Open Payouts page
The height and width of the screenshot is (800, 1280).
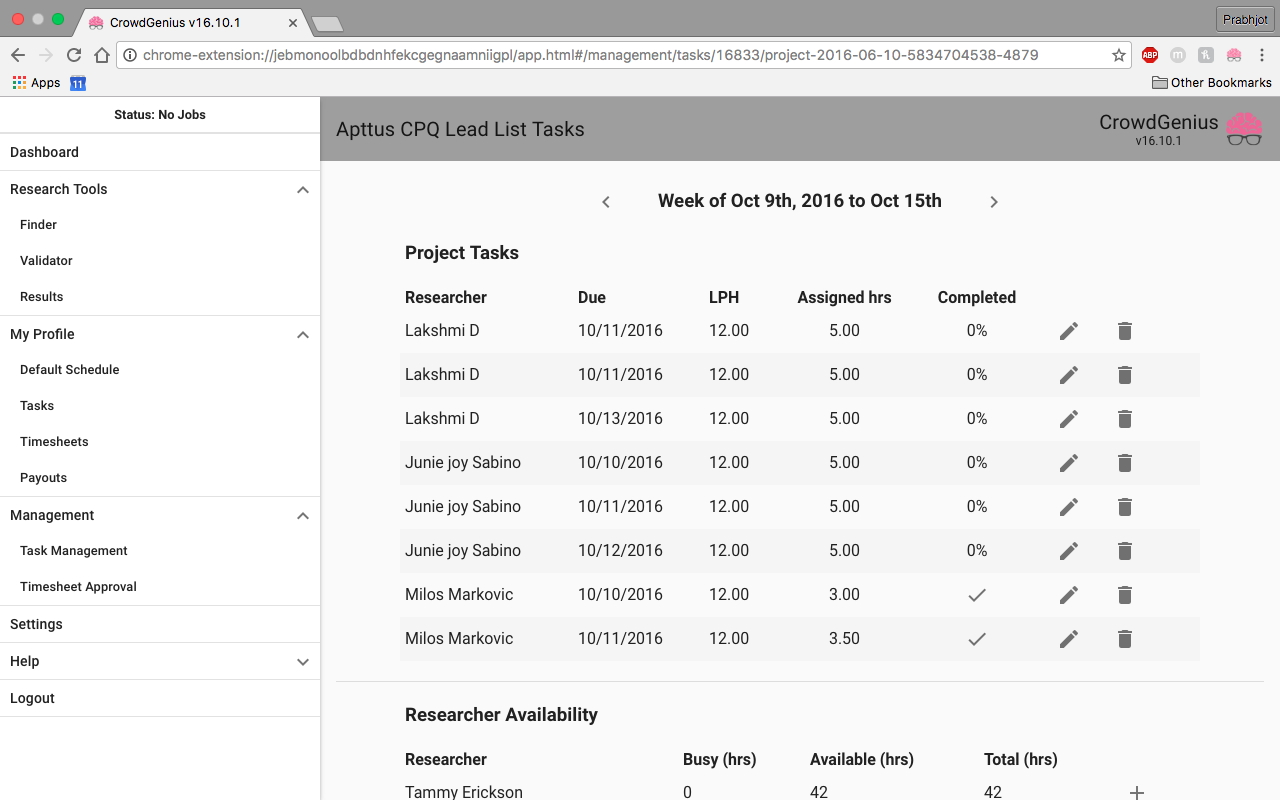[160, 478]
